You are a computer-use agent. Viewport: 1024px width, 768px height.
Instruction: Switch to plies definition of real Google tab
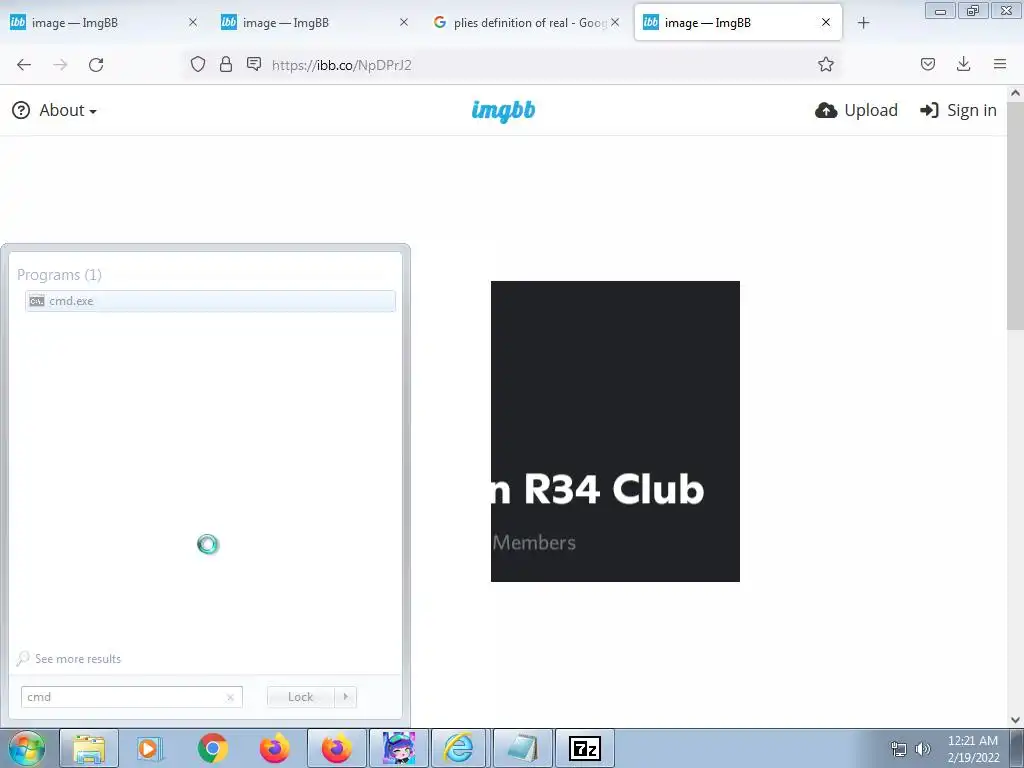pos(526,22)
